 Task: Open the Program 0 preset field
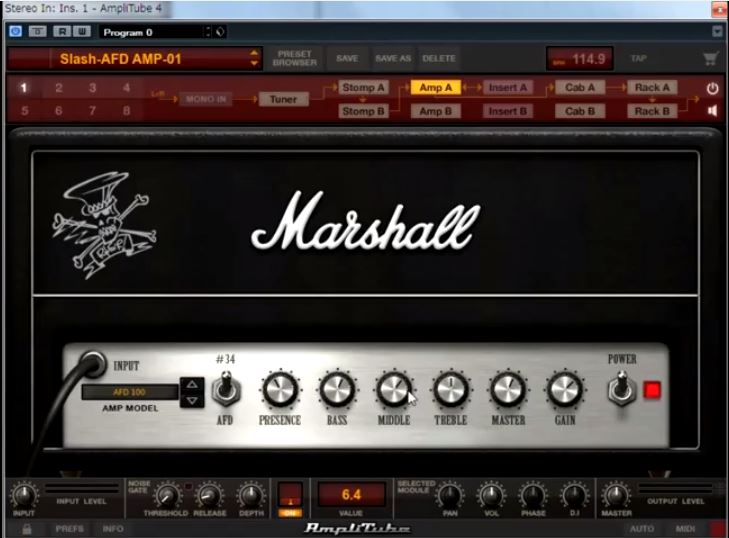[151, 32]
